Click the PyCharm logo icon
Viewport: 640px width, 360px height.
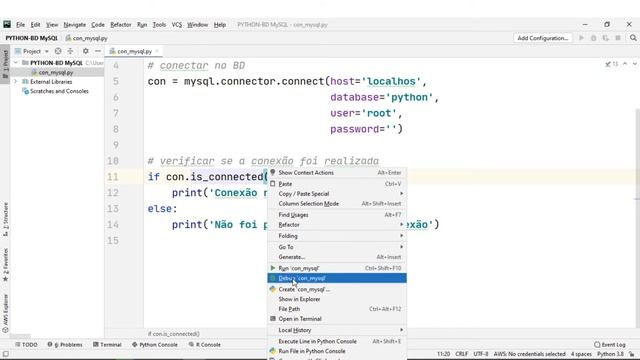(7, 24)
